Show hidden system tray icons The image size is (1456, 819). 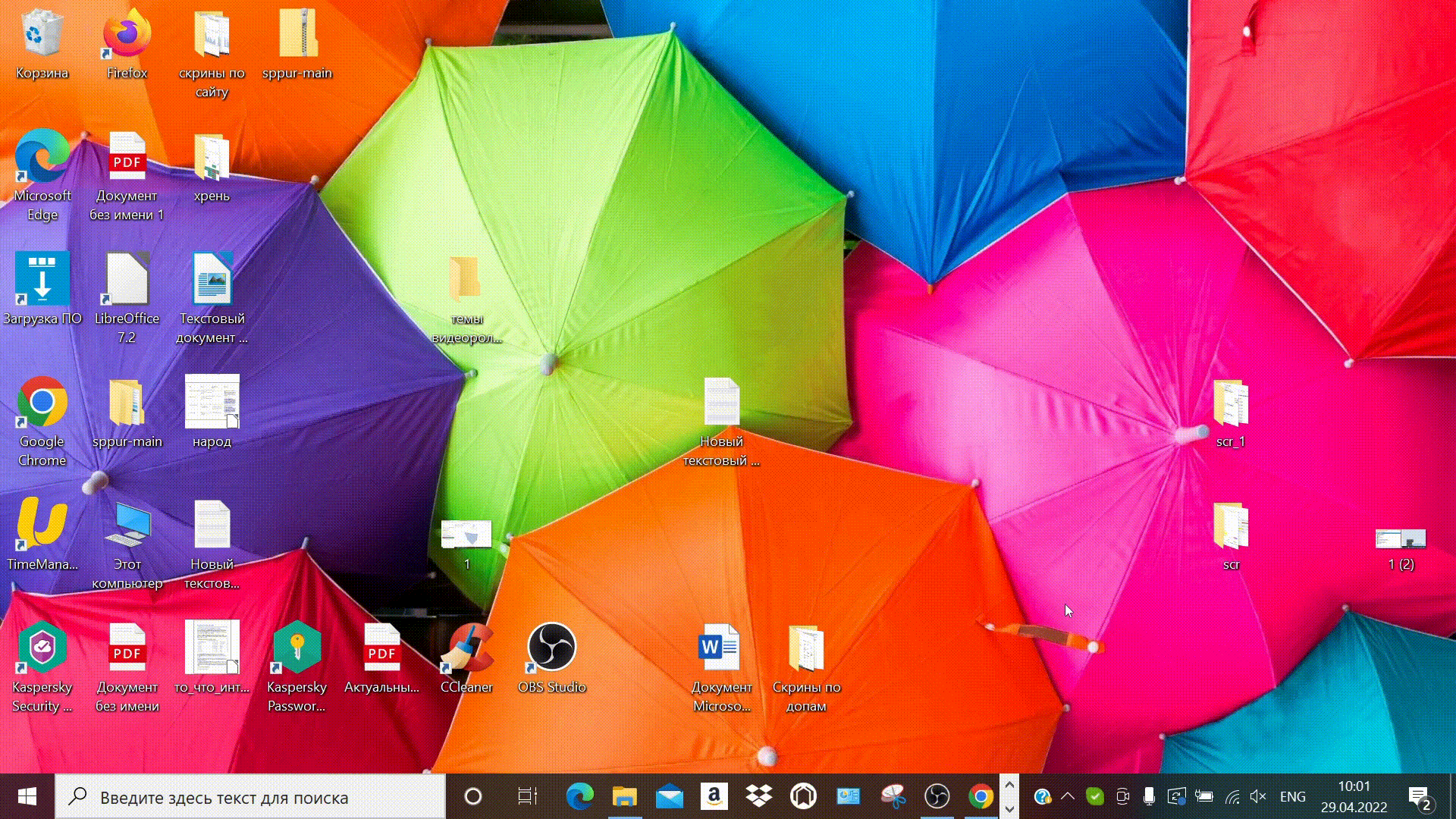tap(1068, 796)
